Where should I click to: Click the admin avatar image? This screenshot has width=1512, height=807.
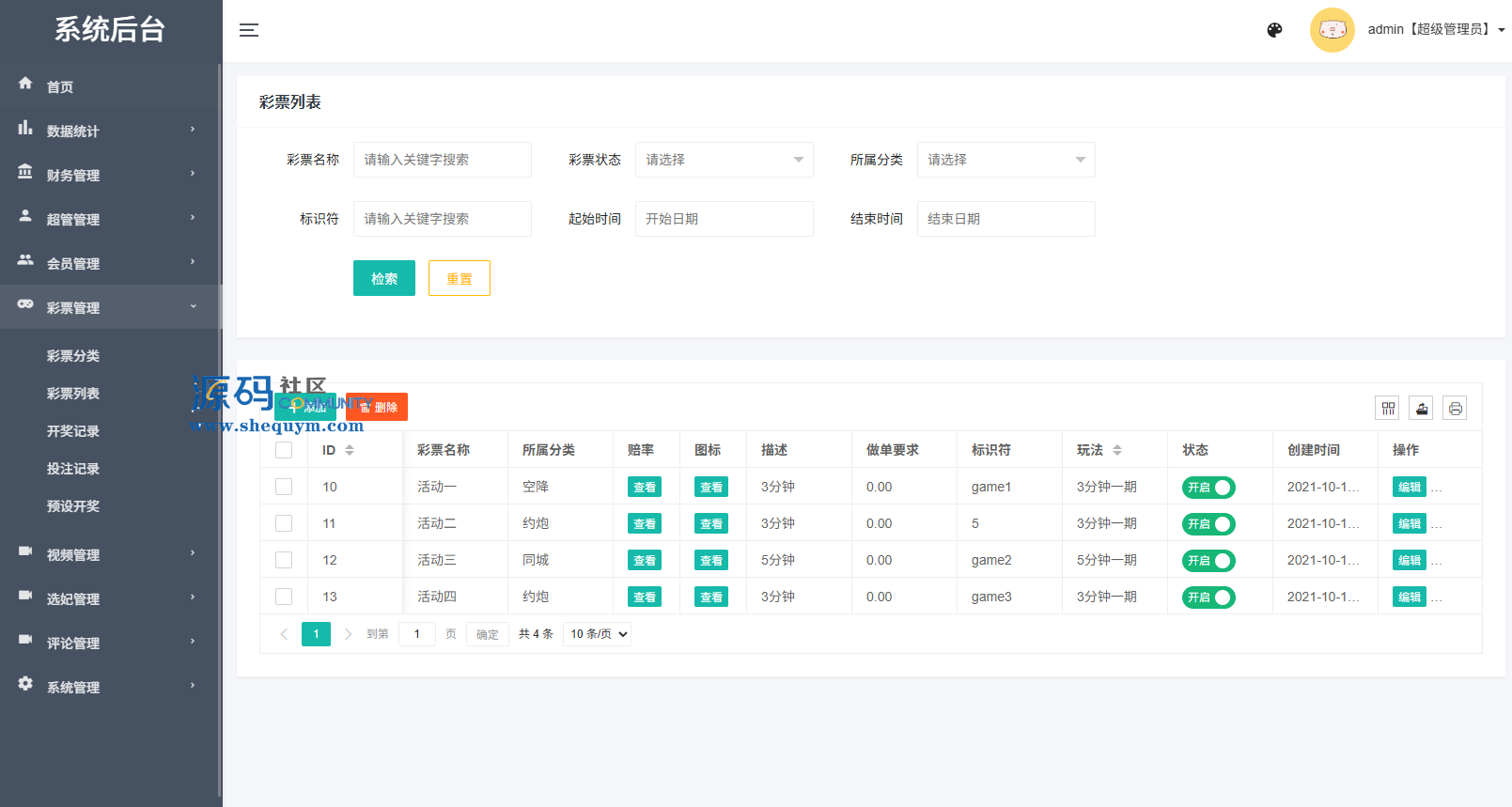(x=1332, y=30)
